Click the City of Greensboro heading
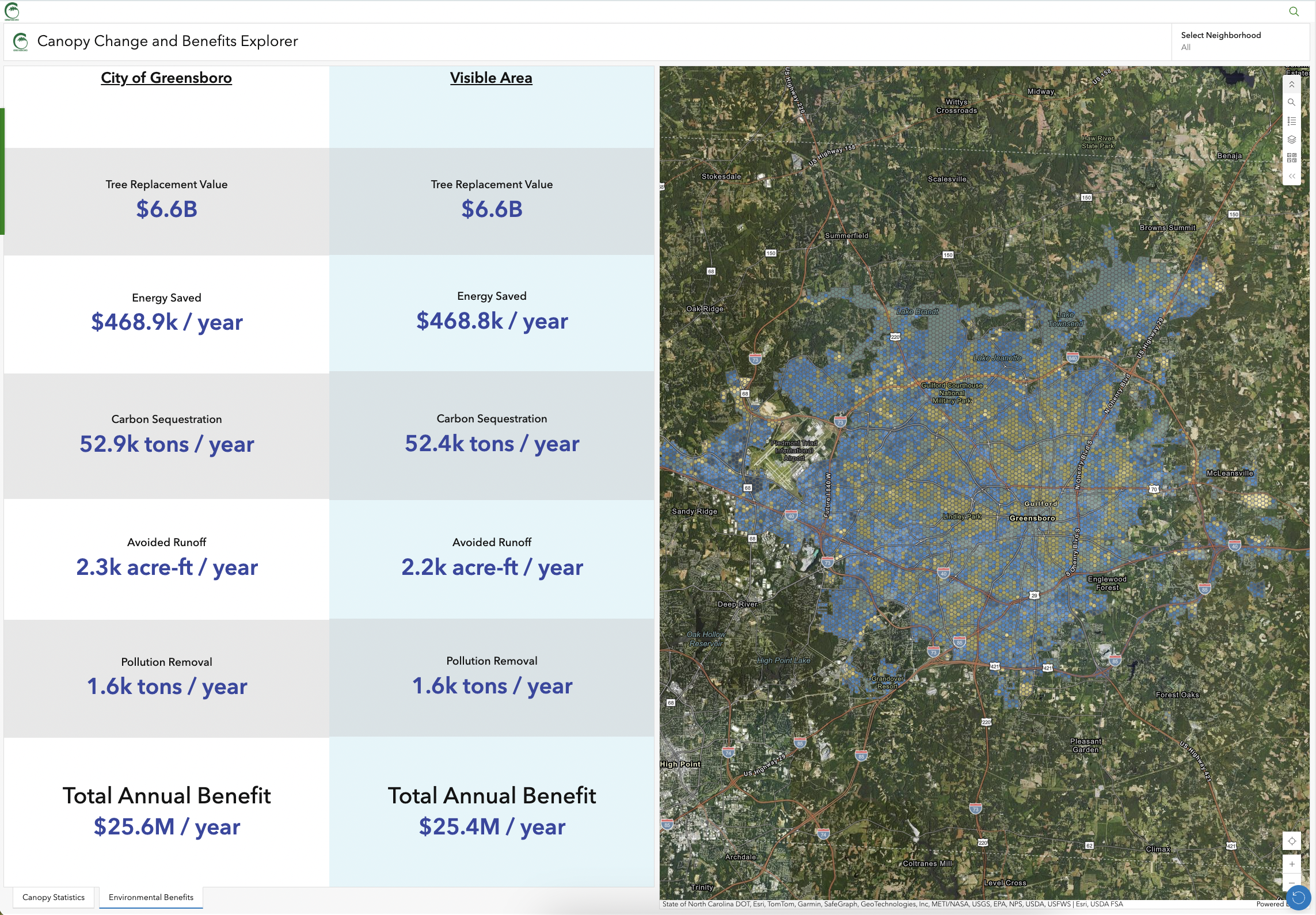The width and height of the screenshot is (1316, 915). [x=166, y=78]
